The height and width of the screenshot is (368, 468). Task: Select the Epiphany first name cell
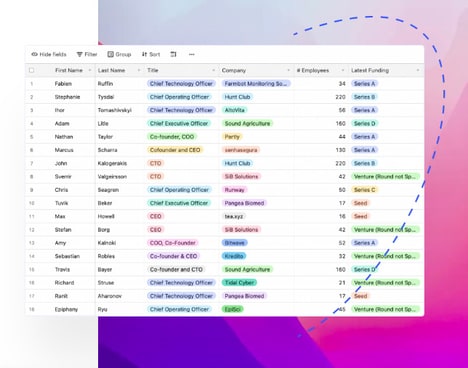click(x=66, y=309)
